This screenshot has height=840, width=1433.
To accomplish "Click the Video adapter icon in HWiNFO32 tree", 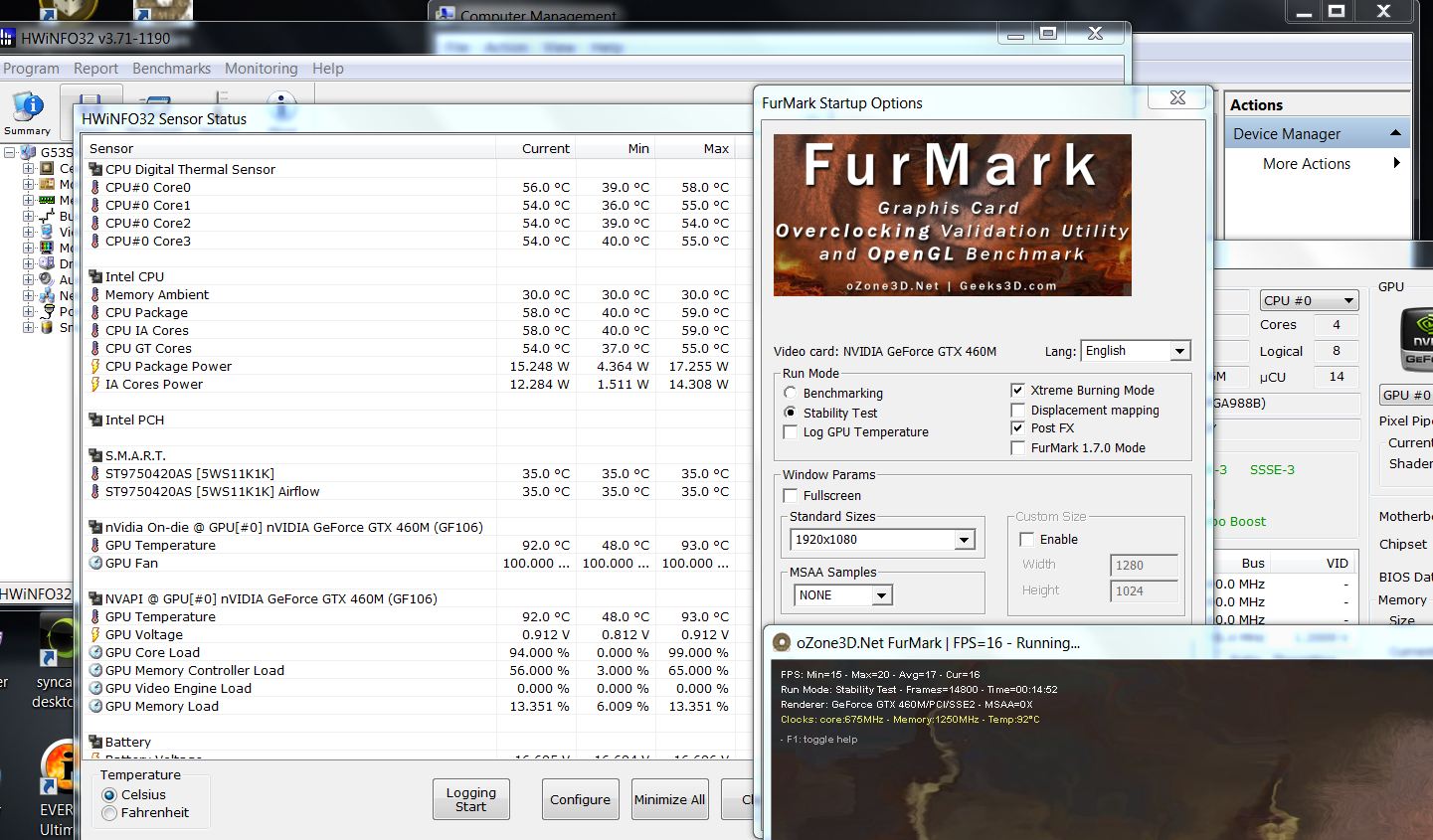I will (x=46, y=232).
